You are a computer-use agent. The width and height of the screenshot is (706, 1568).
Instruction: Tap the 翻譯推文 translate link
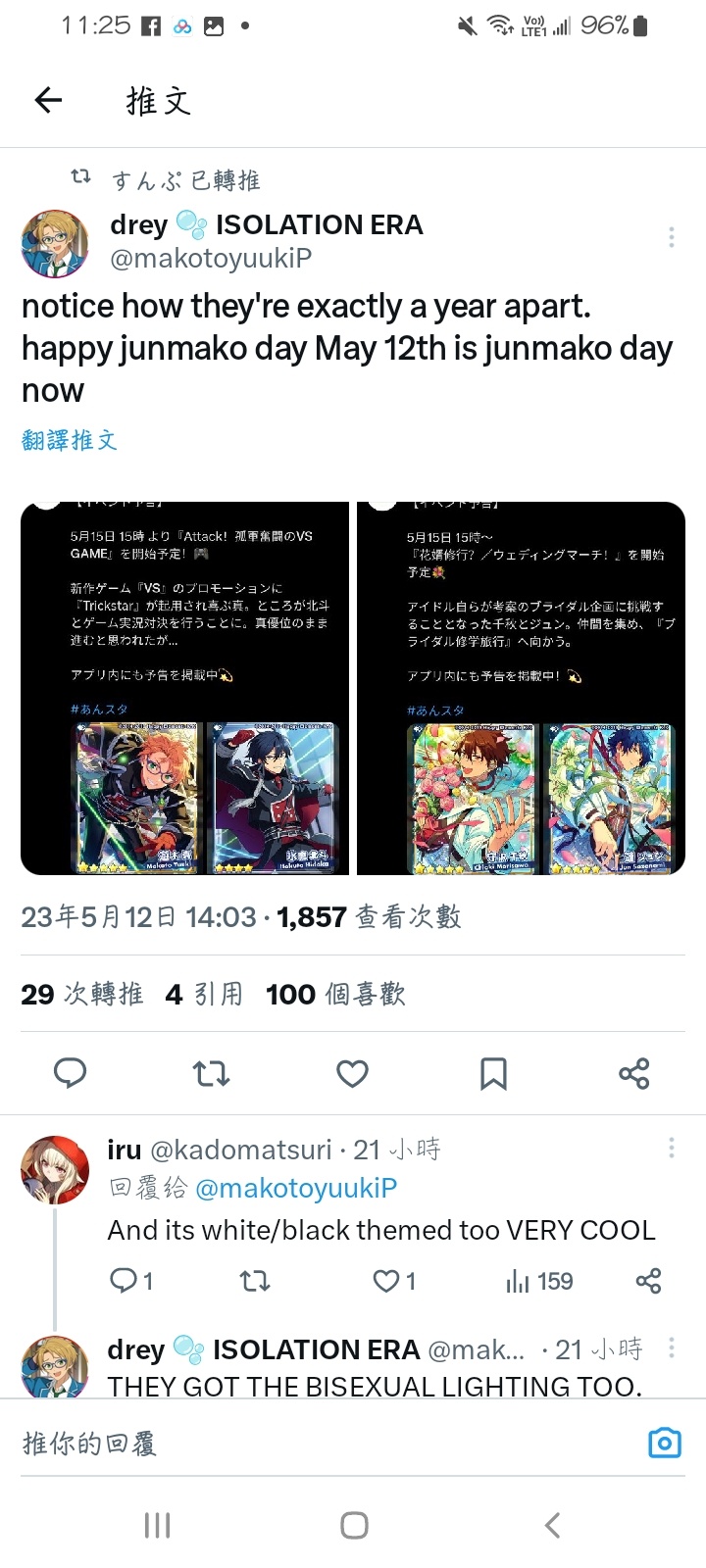pyautogui.click(x=70, y=440)
